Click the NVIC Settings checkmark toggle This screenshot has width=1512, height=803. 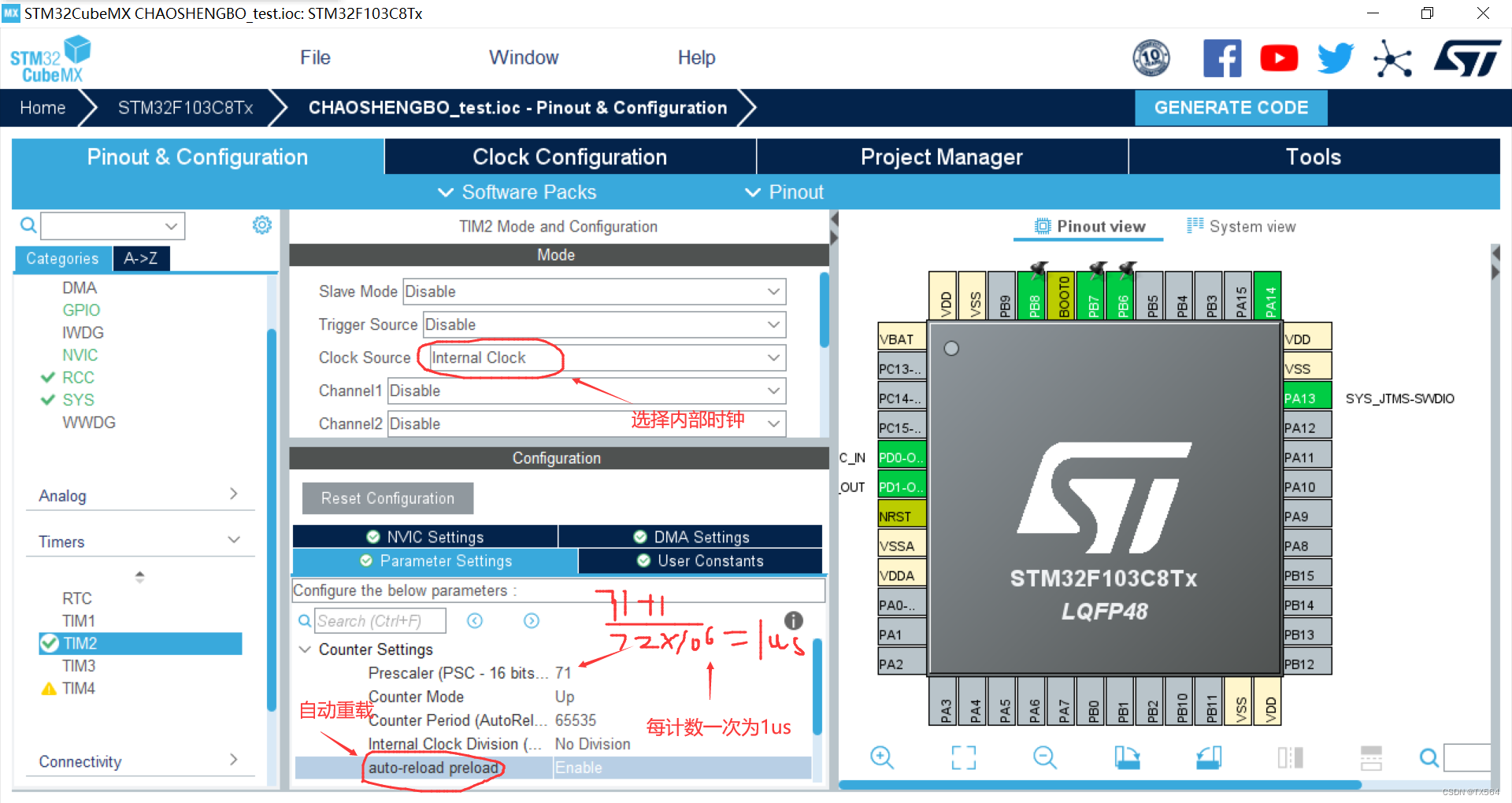[x=373, y=536]
